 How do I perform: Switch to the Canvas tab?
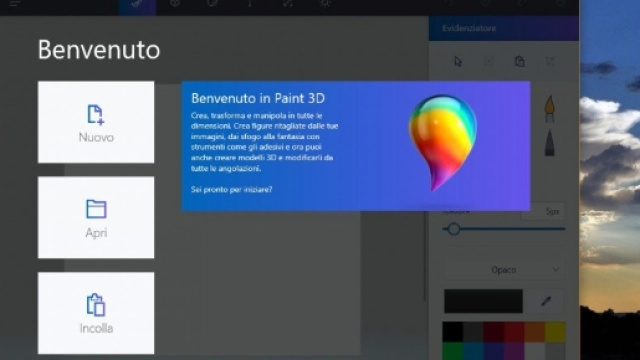click(x=288, y=4)
